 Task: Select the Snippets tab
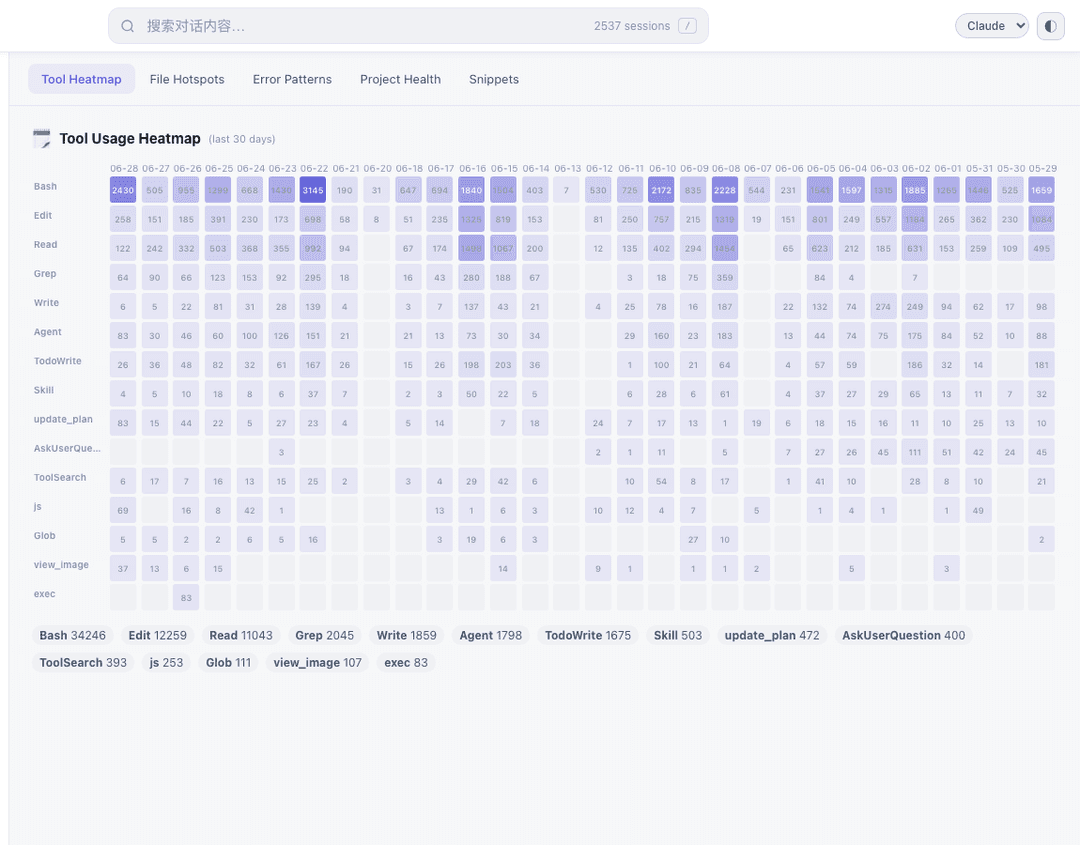[x=494, y=79]
